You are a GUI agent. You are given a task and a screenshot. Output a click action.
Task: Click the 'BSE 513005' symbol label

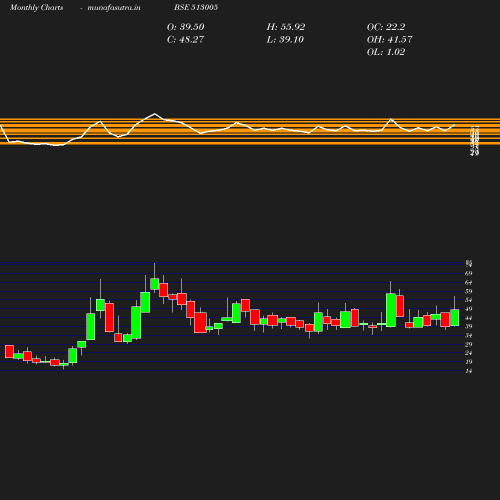pos(196,7)
